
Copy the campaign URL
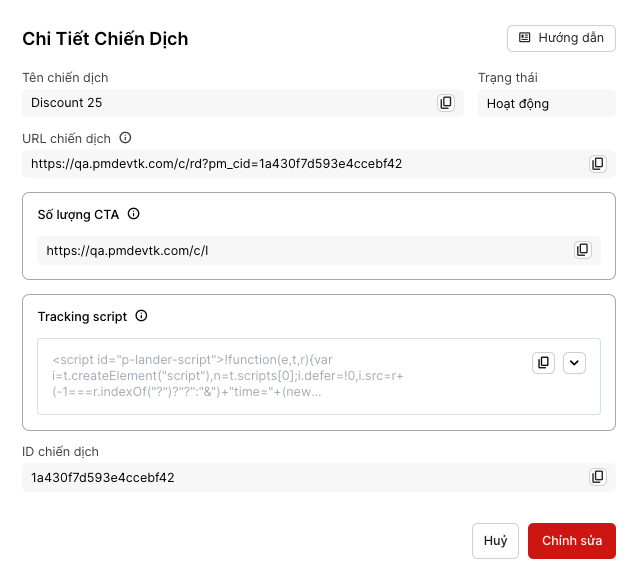[x=598, y=163]
